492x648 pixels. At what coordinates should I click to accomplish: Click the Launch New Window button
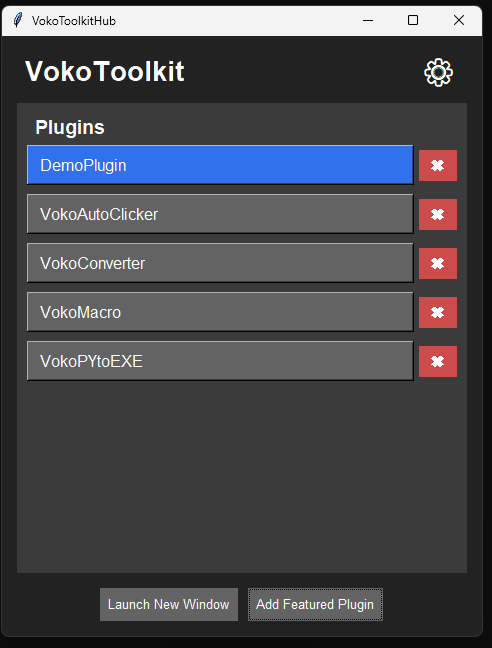coord(169,604)
